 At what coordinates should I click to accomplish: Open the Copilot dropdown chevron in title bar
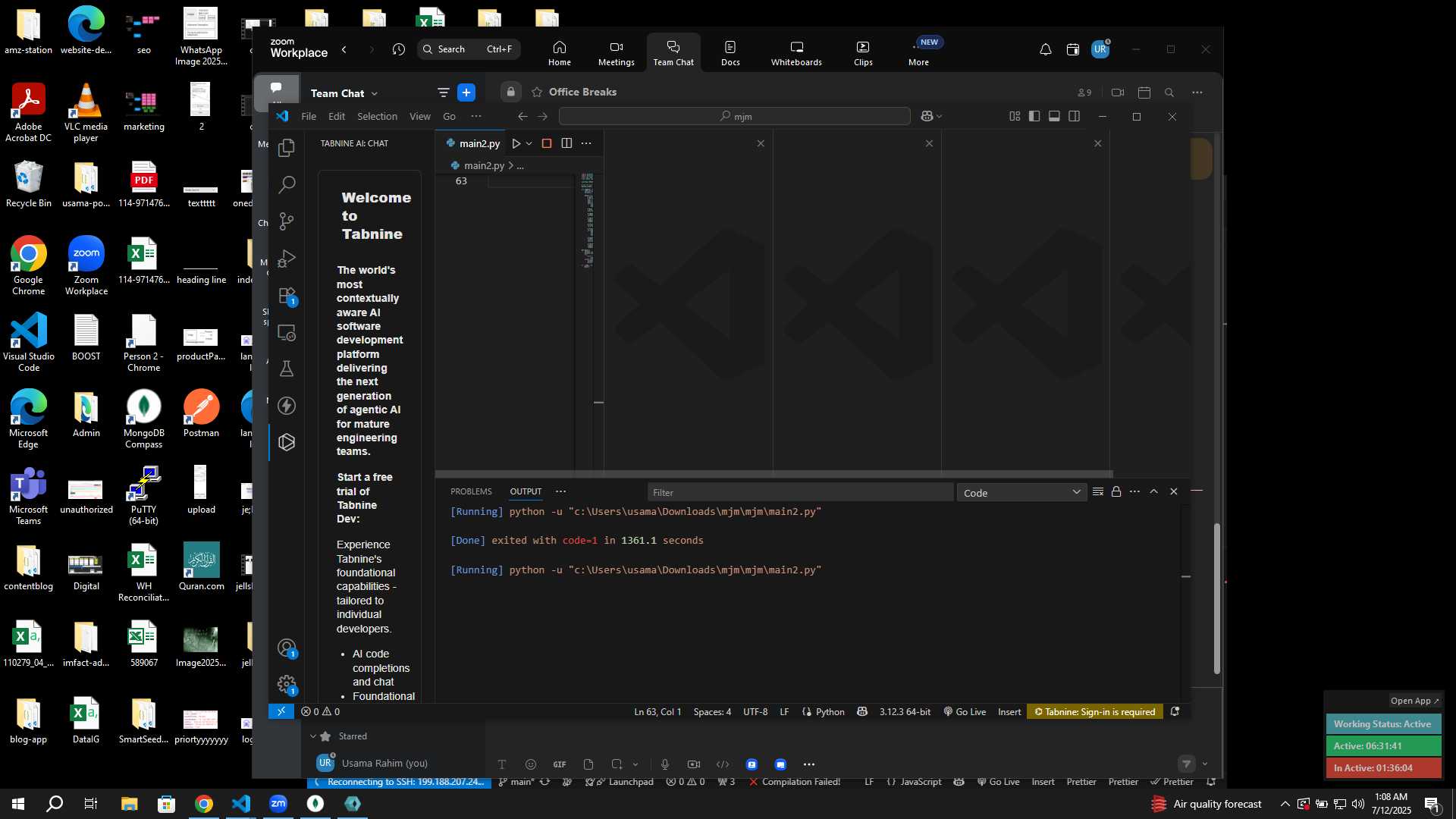[940, 117]
